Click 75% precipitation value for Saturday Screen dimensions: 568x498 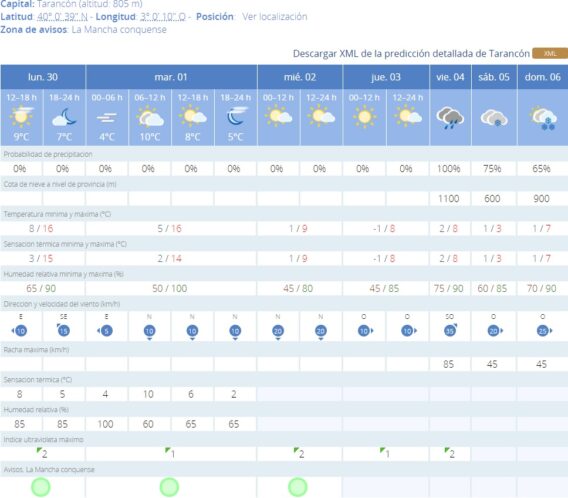point(492,169)
